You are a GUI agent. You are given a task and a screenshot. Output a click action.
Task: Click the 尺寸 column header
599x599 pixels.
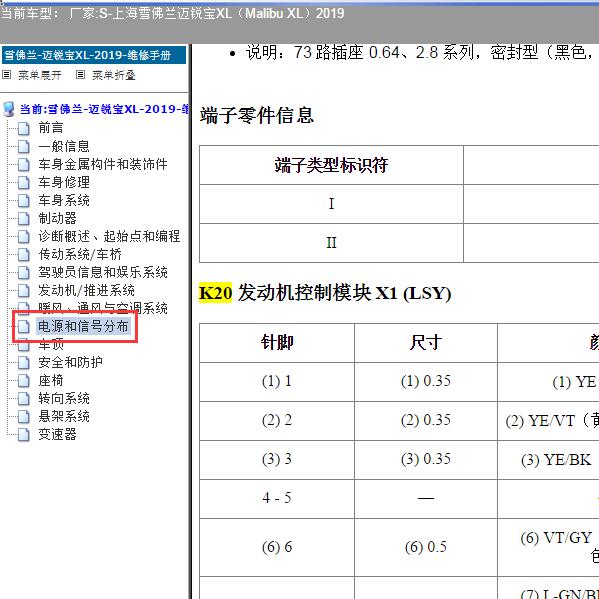426,343
